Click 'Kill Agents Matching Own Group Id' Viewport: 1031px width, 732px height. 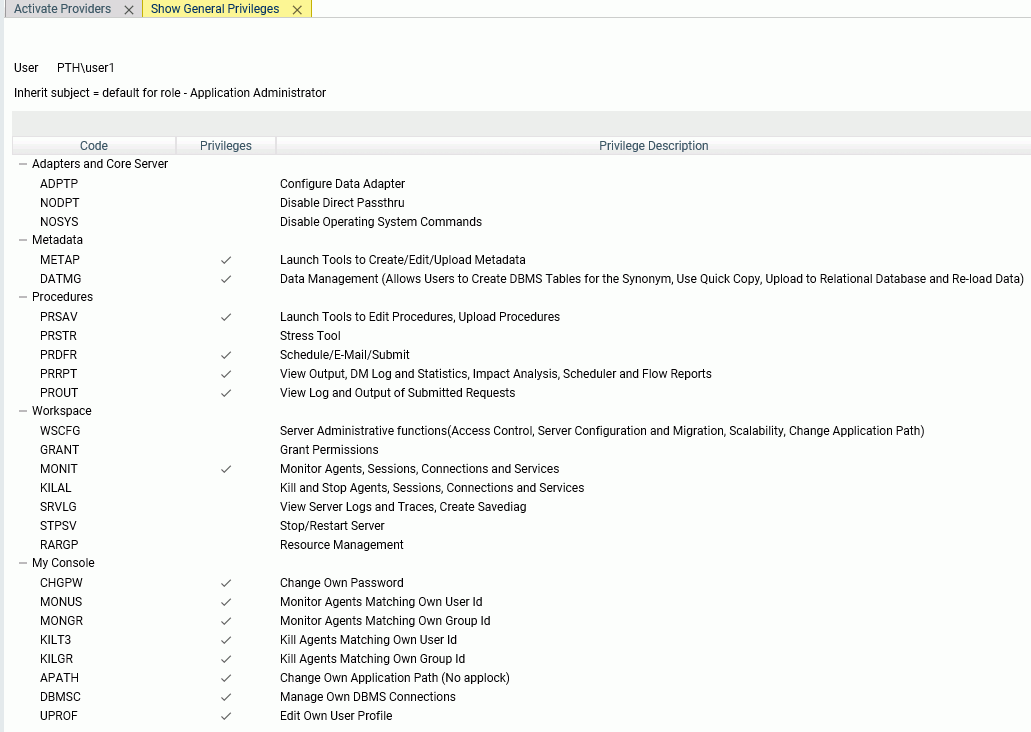pos(372,659)
